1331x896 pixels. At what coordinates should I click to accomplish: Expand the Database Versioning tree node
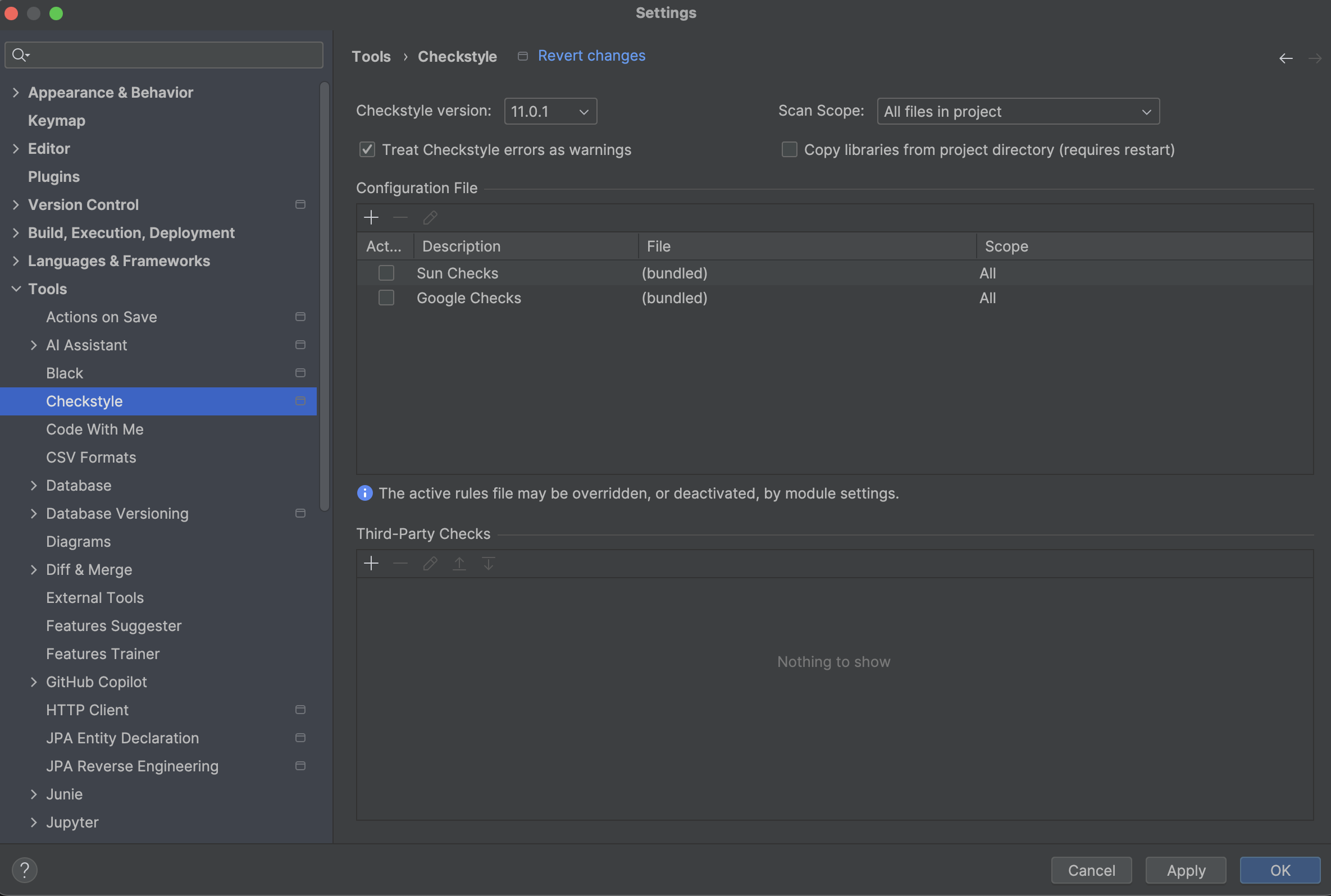coord(34,513)
